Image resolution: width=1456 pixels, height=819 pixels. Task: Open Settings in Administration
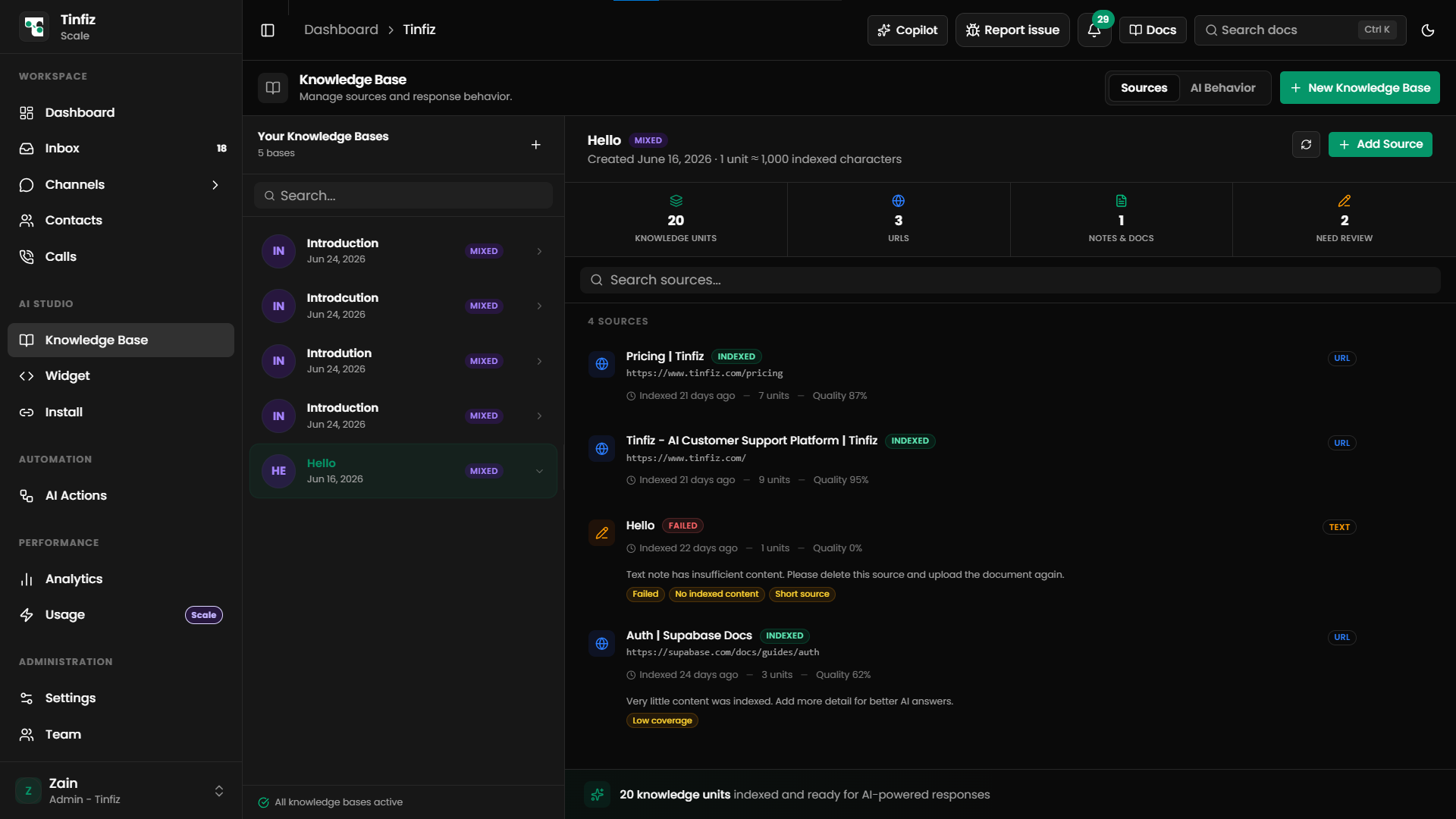pyautogui.click(x=121, y=698)
